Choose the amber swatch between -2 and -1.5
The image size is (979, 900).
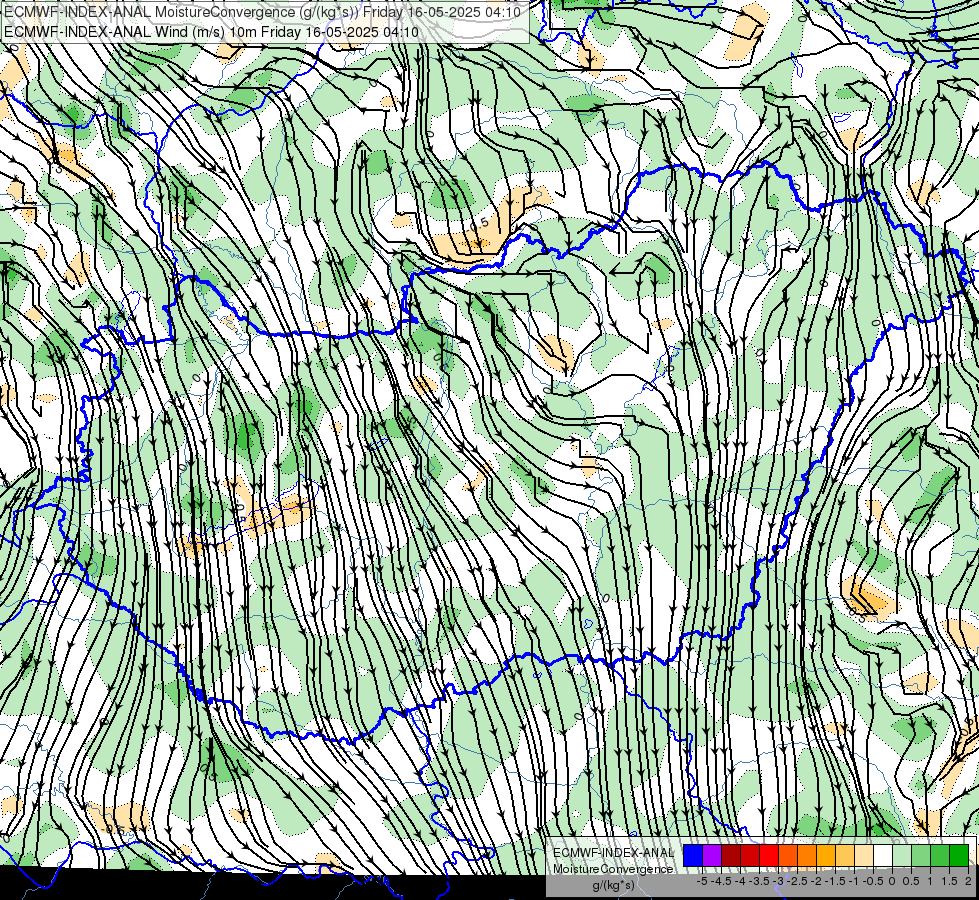tap(826, 856)
